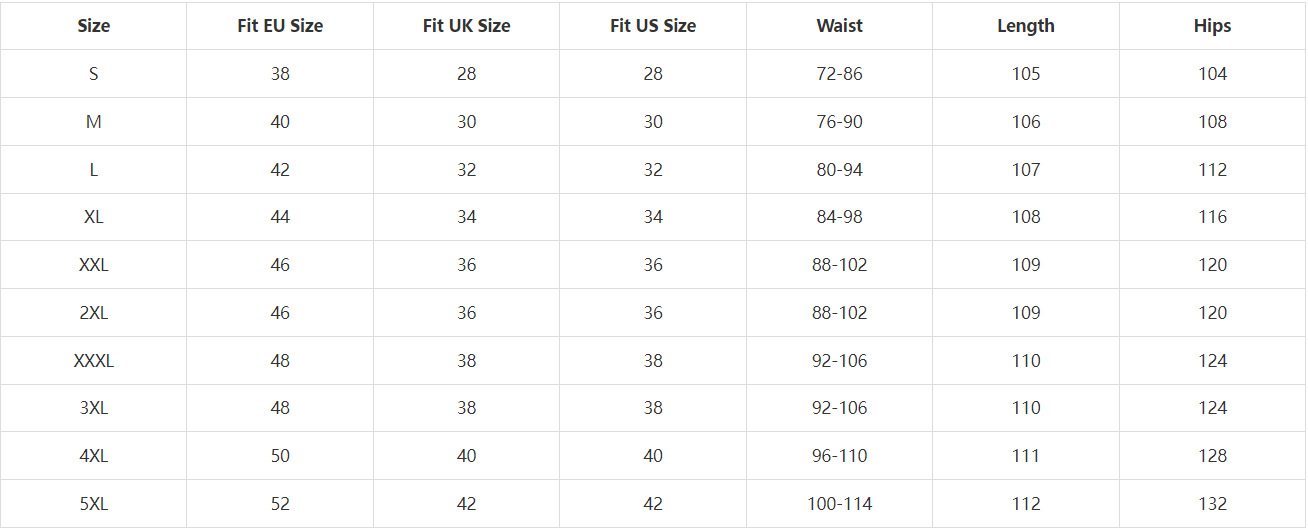The width and height of the screenshot is (1308, 530).
Task: Click the Waist column header
Action: pyautogui.click(x=839, y=26)
